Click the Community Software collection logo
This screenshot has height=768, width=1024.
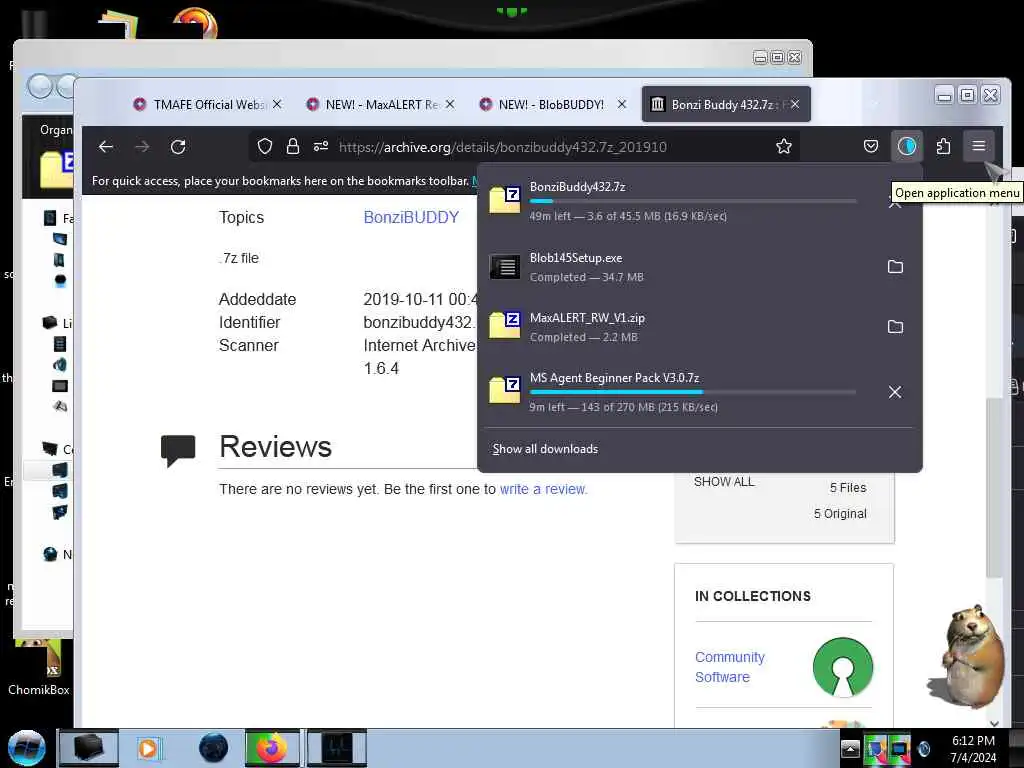[x=842, y=667]
